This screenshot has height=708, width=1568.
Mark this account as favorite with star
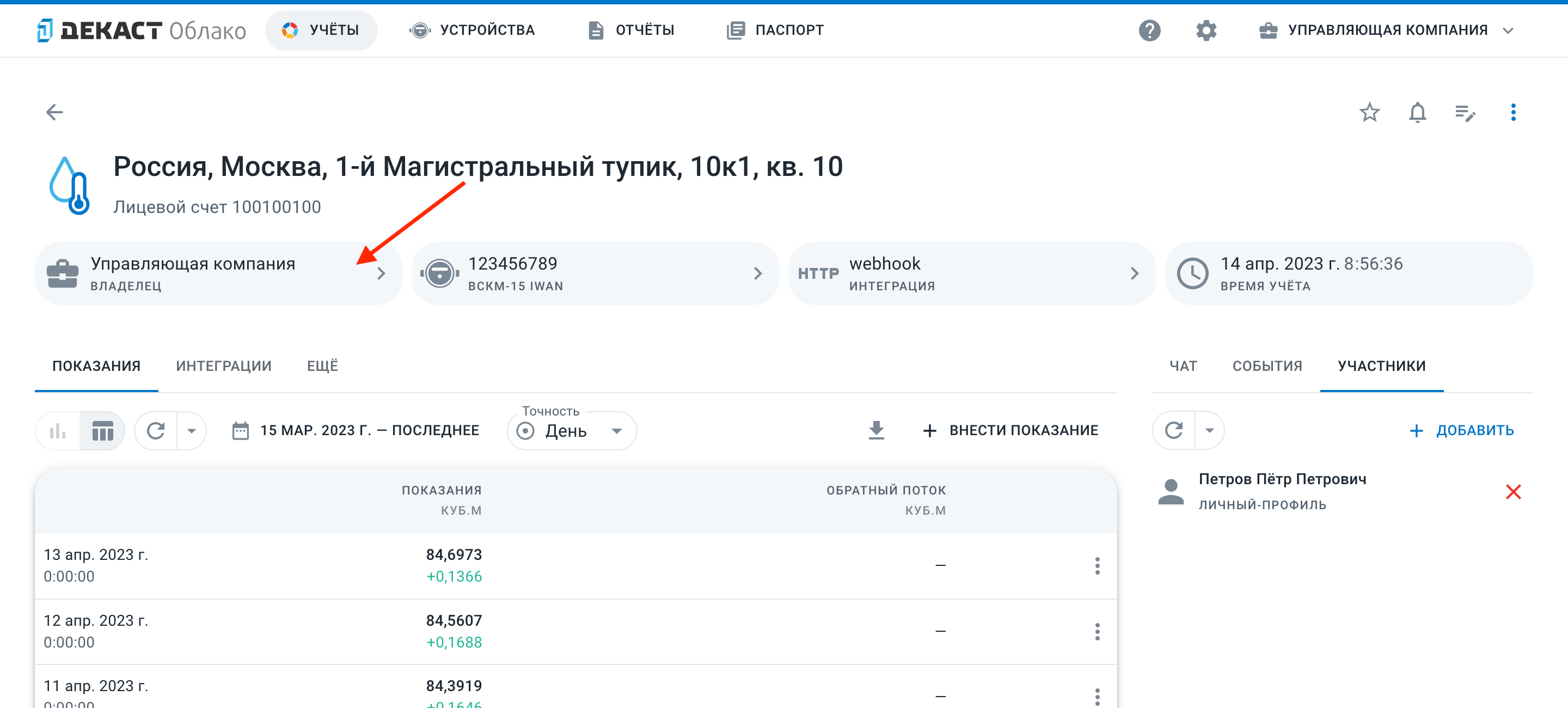[x=1369, y=112]
